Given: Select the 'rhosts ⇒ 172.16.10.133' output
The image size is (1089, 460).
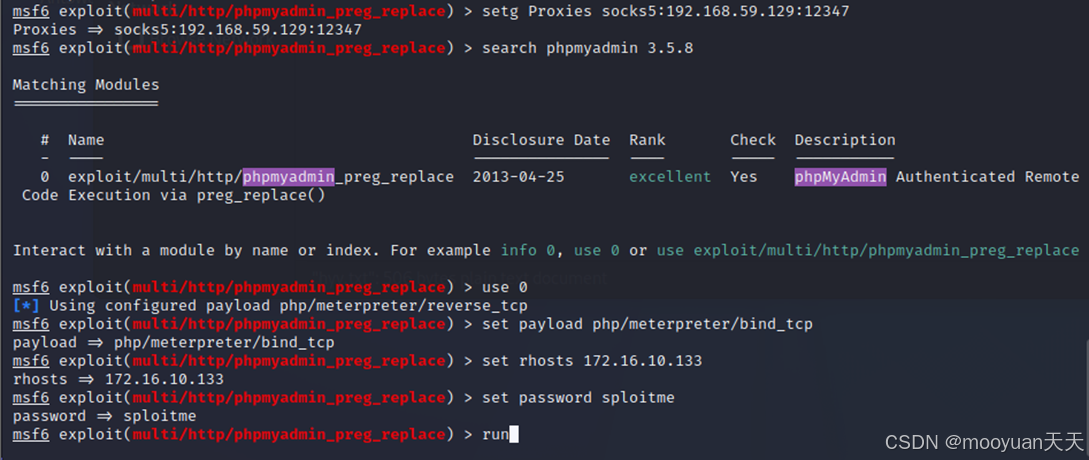Looking at the screenshot, I should tap(118, 379).
